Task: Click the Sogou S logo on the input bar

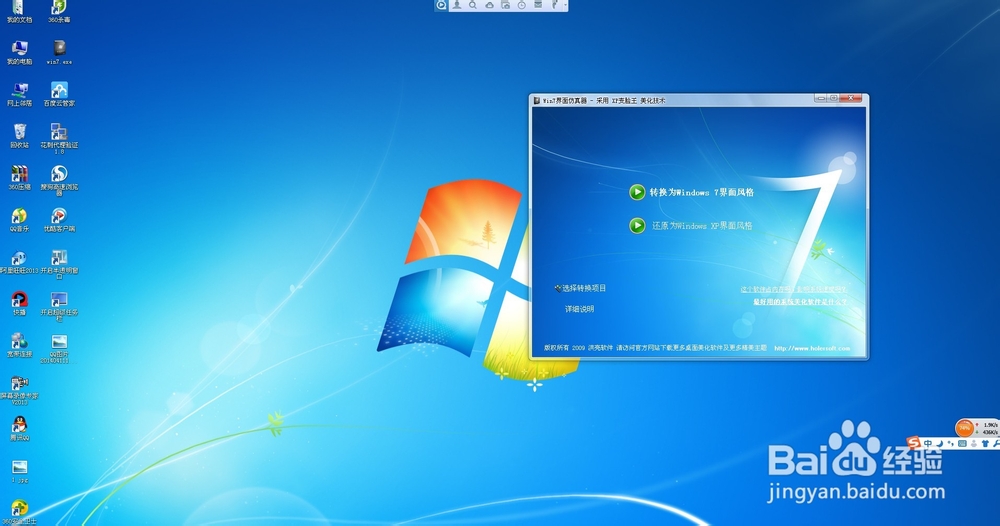Action: (x=914, y=442)
